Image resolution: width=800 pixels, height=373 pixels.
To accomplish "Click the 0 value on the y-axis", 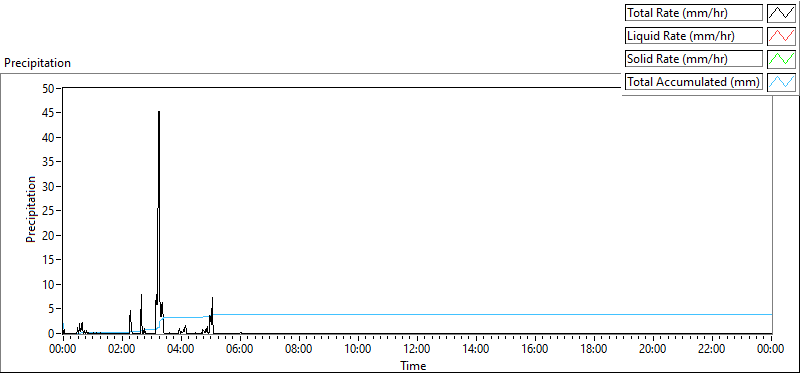I will point(51,333).
